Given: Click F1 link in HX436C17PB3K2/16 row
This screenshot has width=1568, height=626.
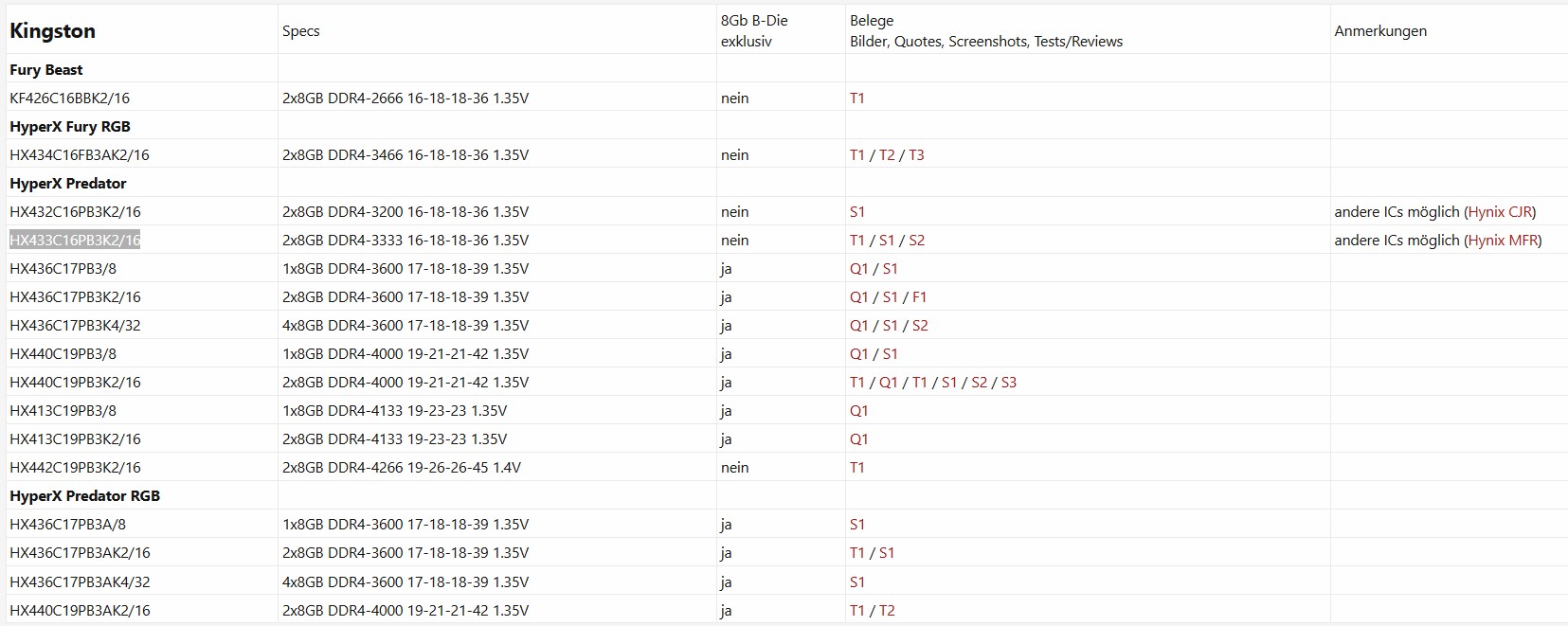Looking at the screenshot, I should [x=919, y=297].
